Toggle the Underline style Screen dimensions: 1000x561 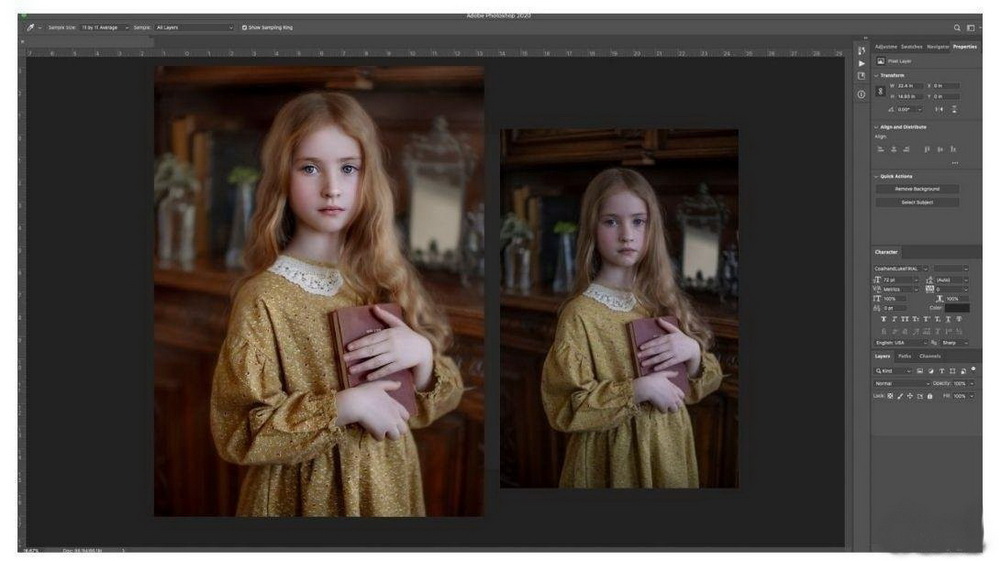coord(948,319)
